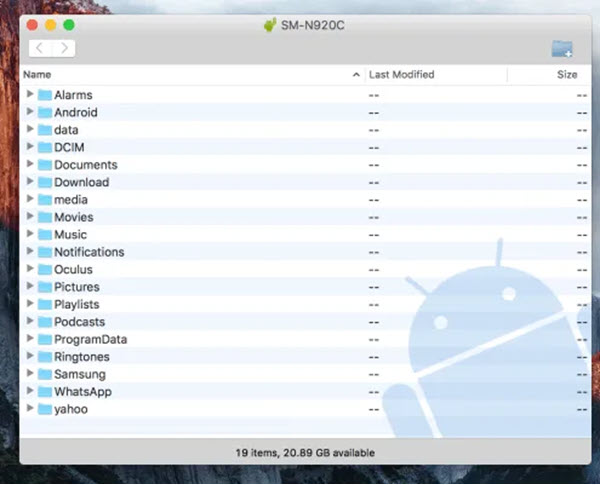Select the yahoo folder name
Screen dimensions: 600x485
[x=71, y=409]
